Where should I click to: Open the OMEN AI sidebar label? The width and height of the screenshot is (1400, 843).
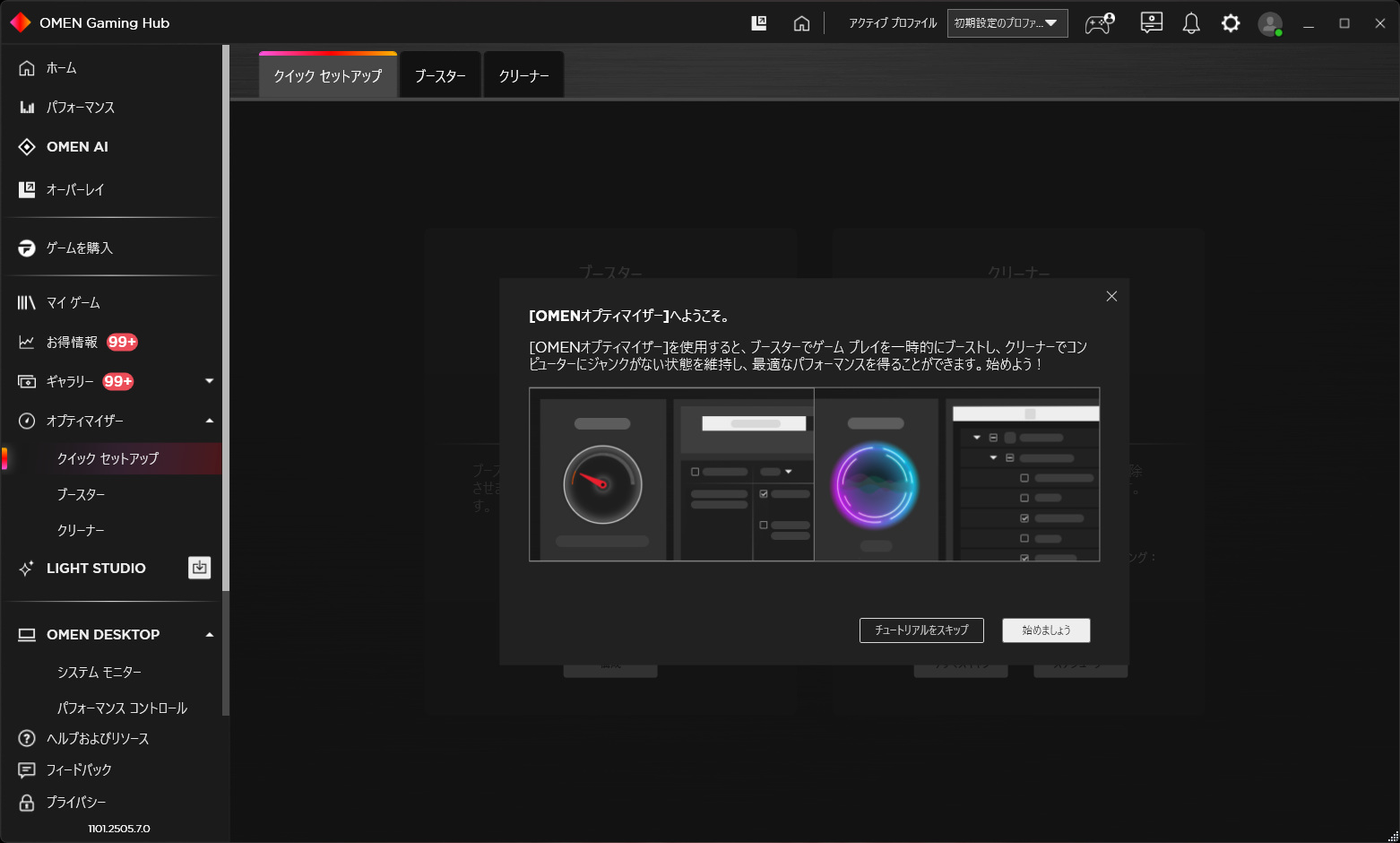[x=77, y=147]
